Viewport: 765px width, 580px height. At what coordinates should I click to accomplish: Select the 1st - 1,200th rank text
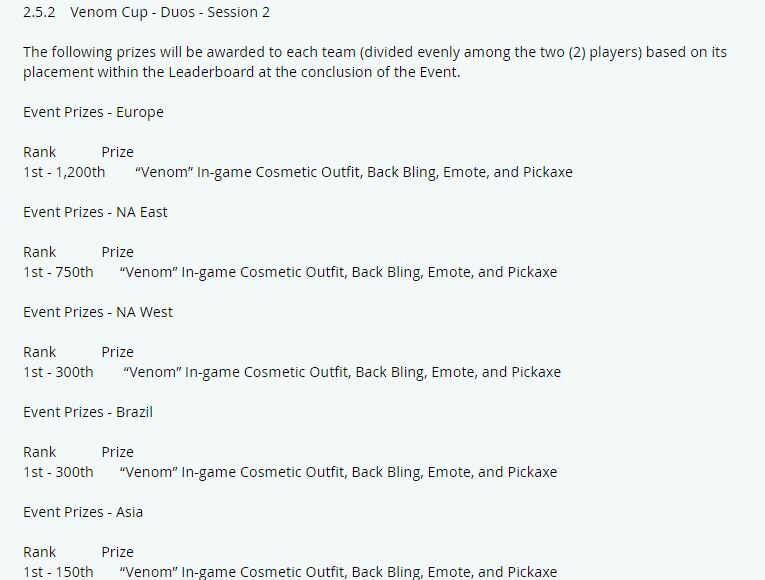click(64, 172)
